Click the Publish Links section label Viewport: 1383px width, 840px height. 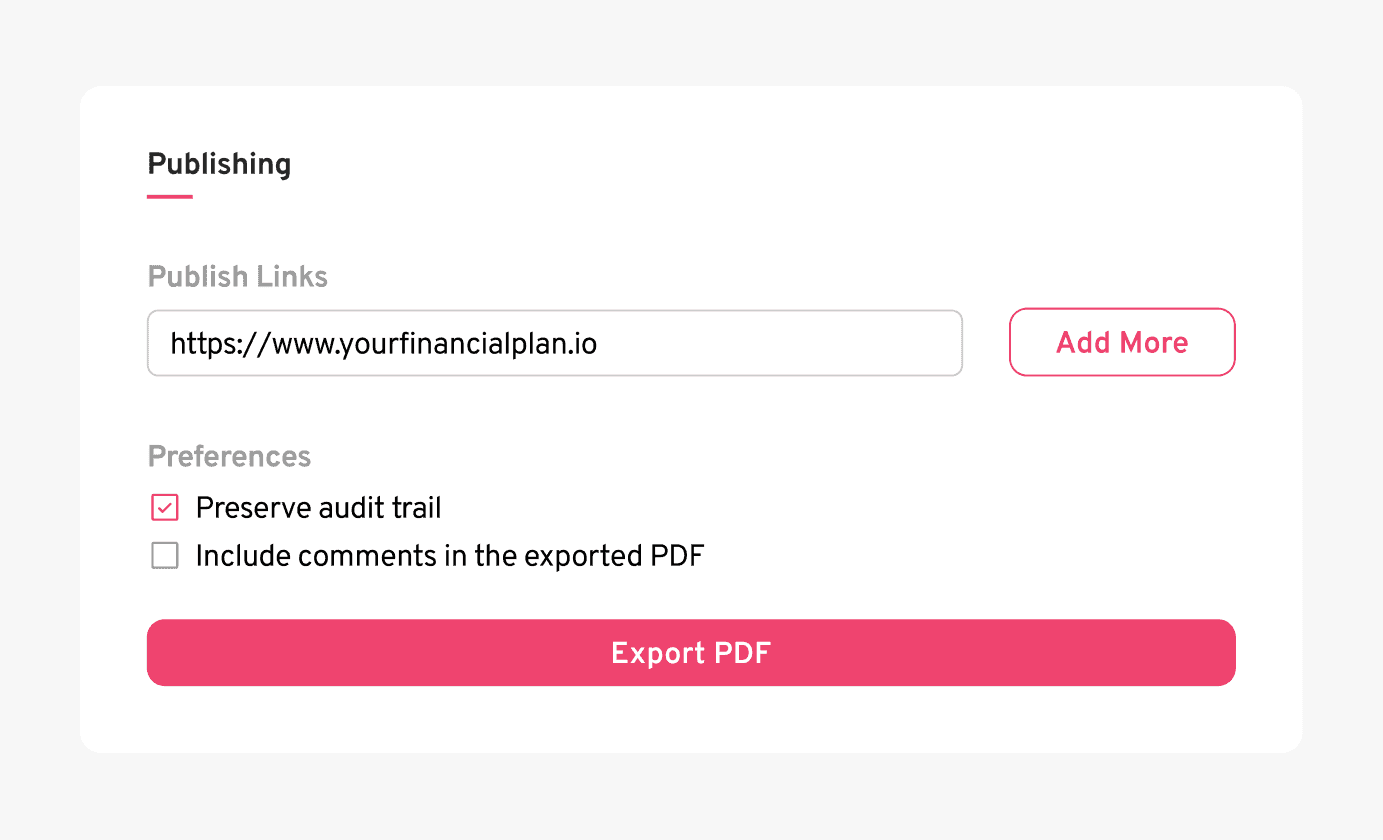pos(237,276)
